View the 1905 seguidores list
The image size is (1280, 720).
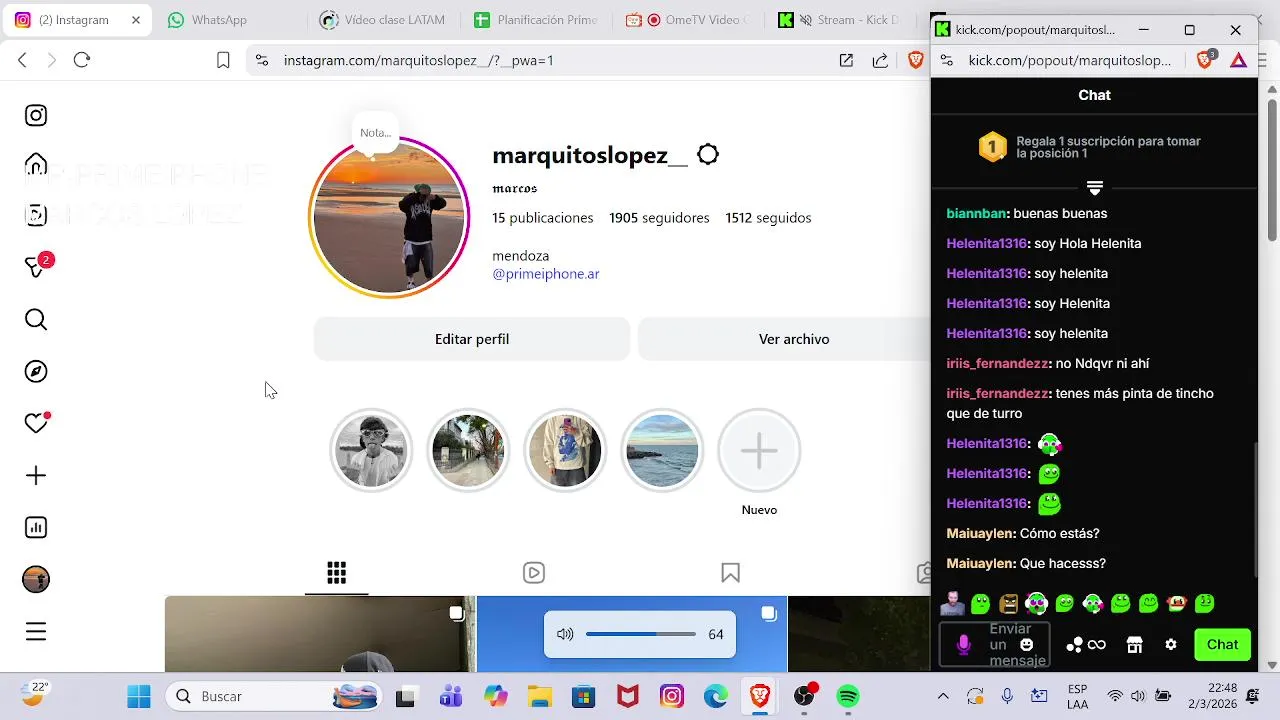(x=659, y=218)
